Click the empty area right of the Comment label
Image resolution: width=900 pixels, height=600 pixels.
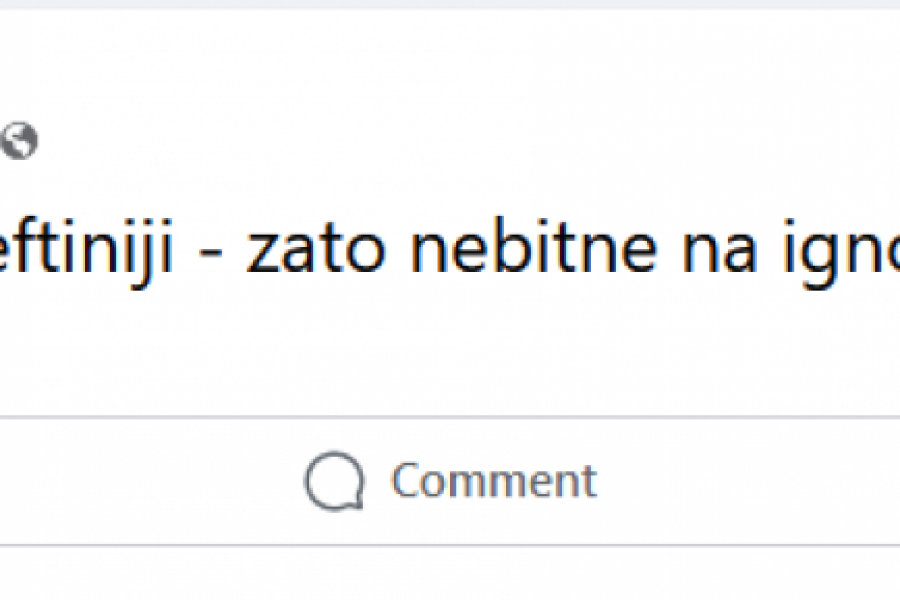(x=750, y=481)
